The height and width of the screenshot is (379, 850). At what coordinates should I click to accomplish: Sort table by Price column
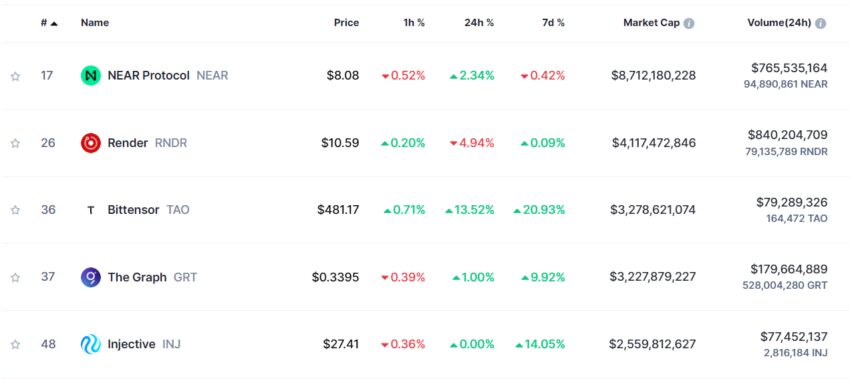[346, 23]
